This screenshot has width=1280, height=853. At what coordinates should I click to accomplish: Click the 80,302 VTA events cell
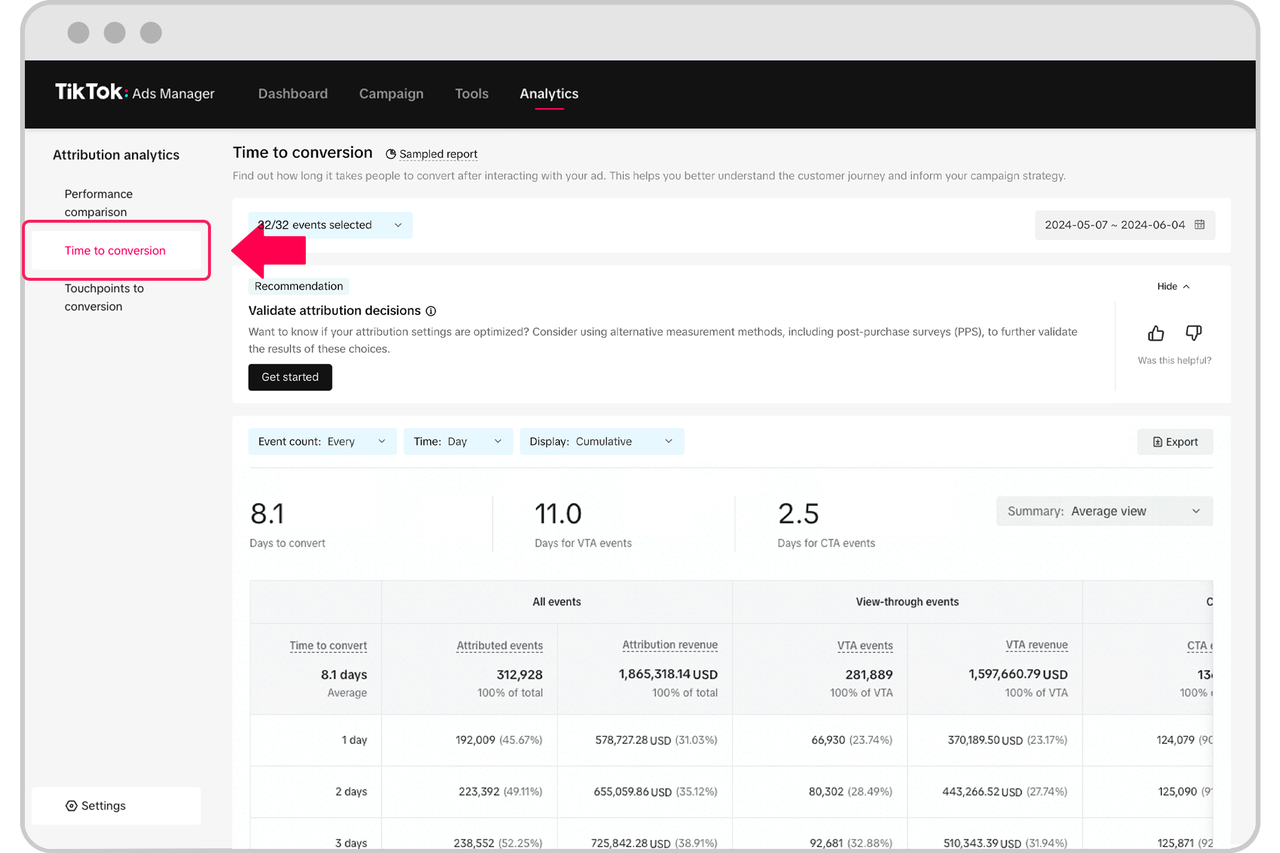coord(852,792)
